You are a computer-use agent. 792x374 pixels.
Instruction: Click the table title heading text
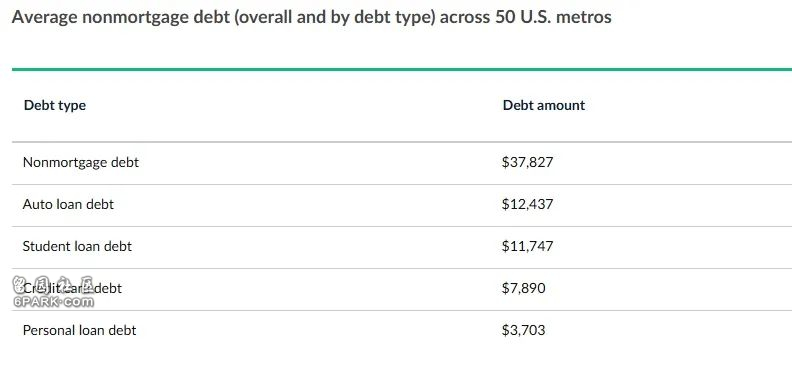pos(312,17)
